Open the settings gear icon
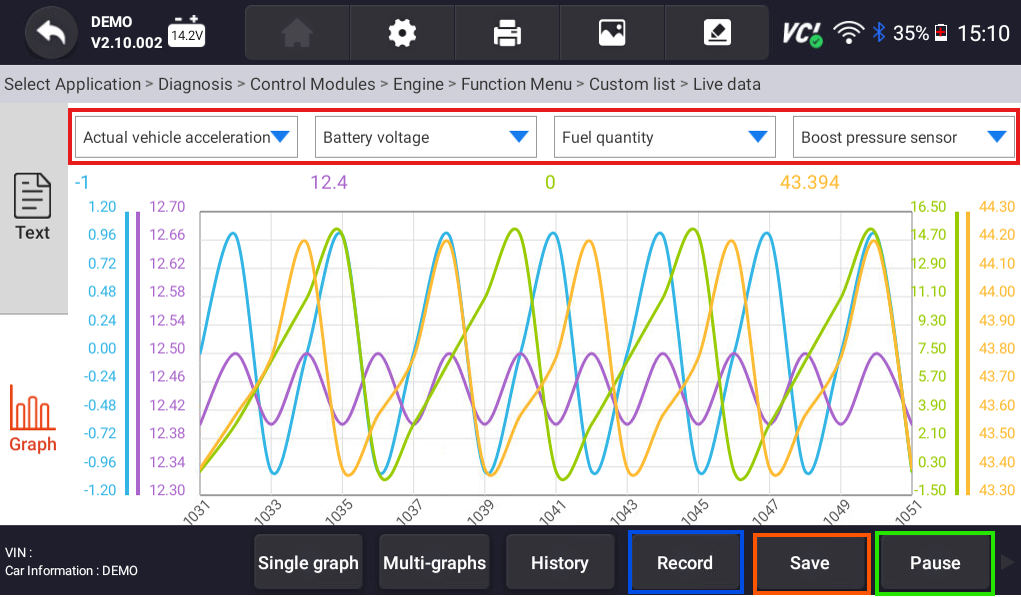The width and height of the screenshot is (1021, 597). point(401,32)
